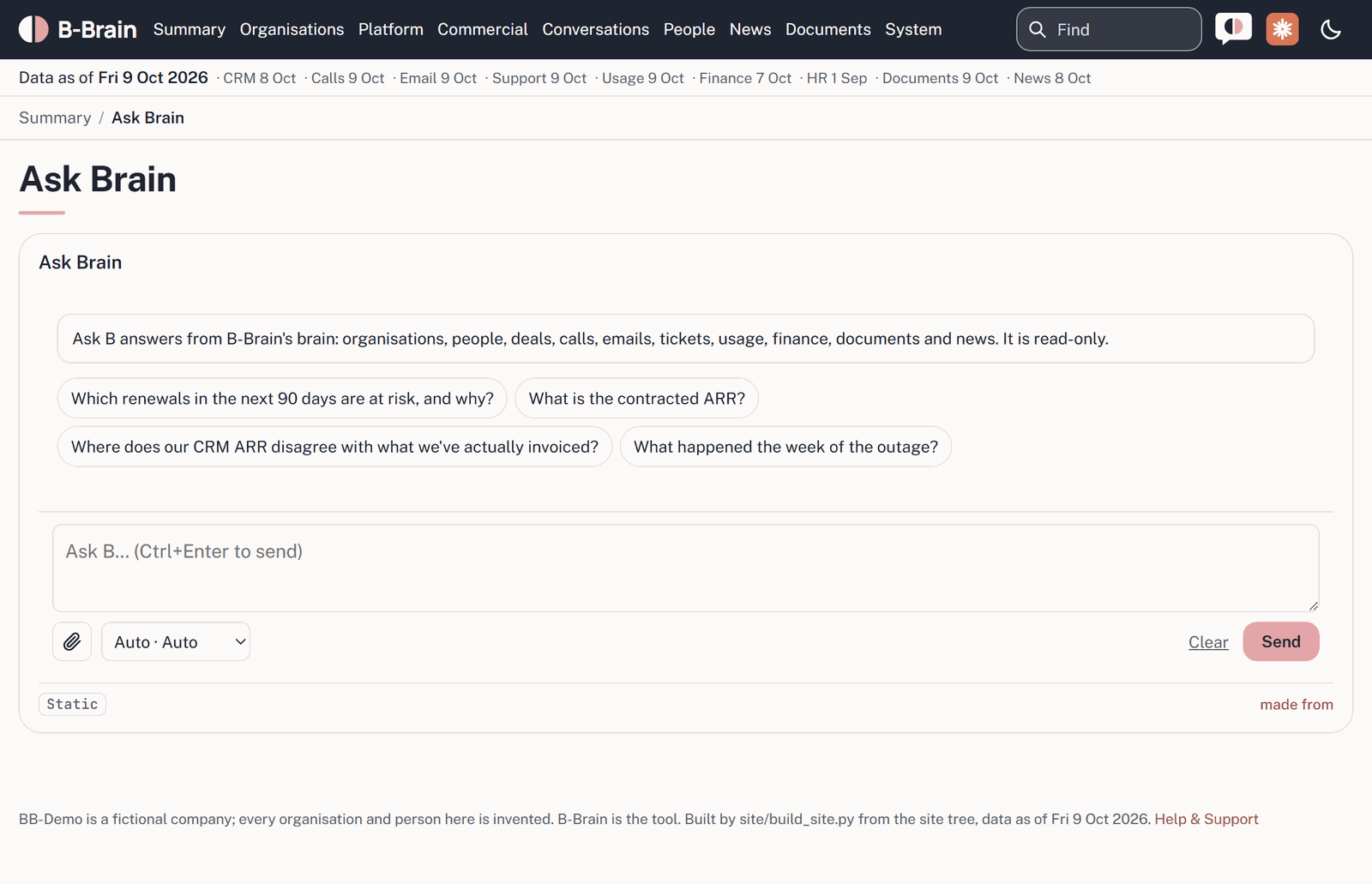Click the magnifier icon in Find box
This screenshot has height=884, width=1372.
coord(1038,29)
